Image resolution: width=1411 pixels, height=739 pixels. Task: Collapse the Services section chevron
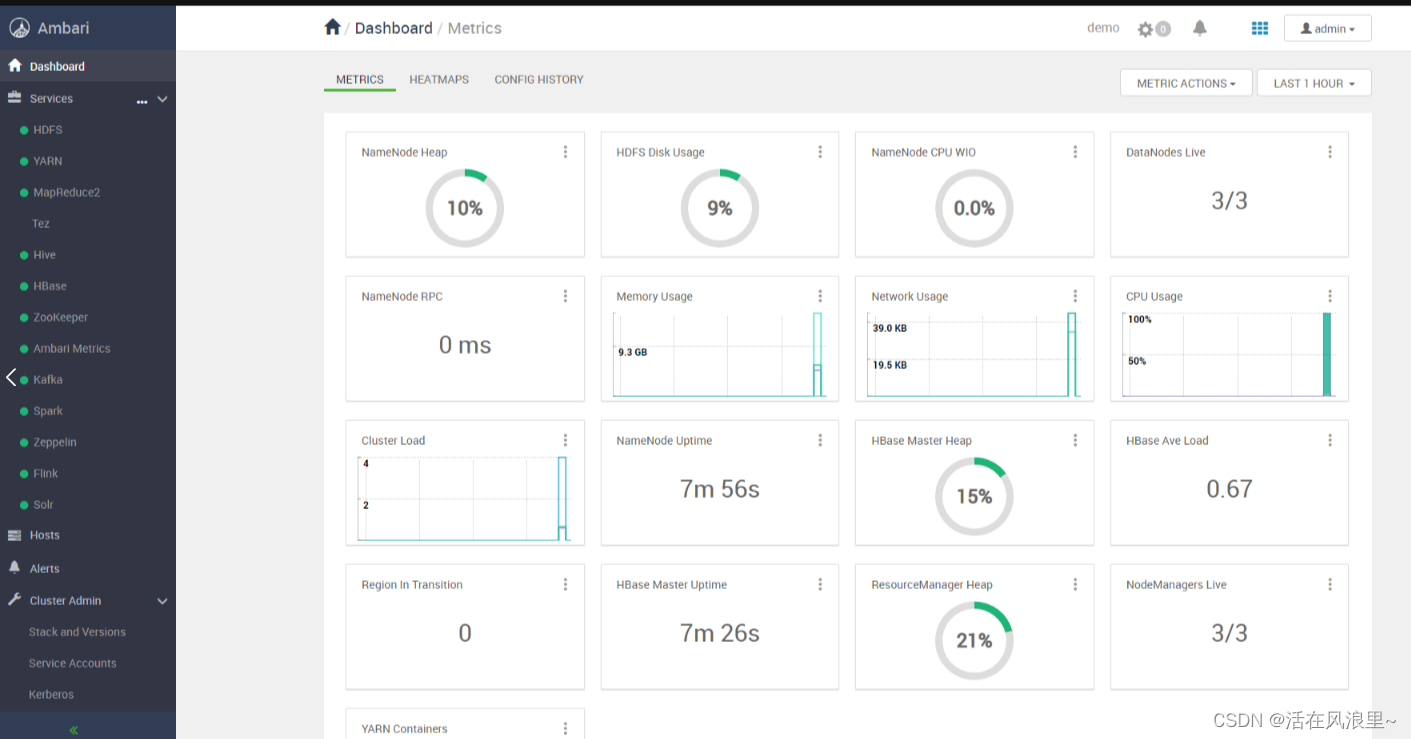click(x=162, y=99)
